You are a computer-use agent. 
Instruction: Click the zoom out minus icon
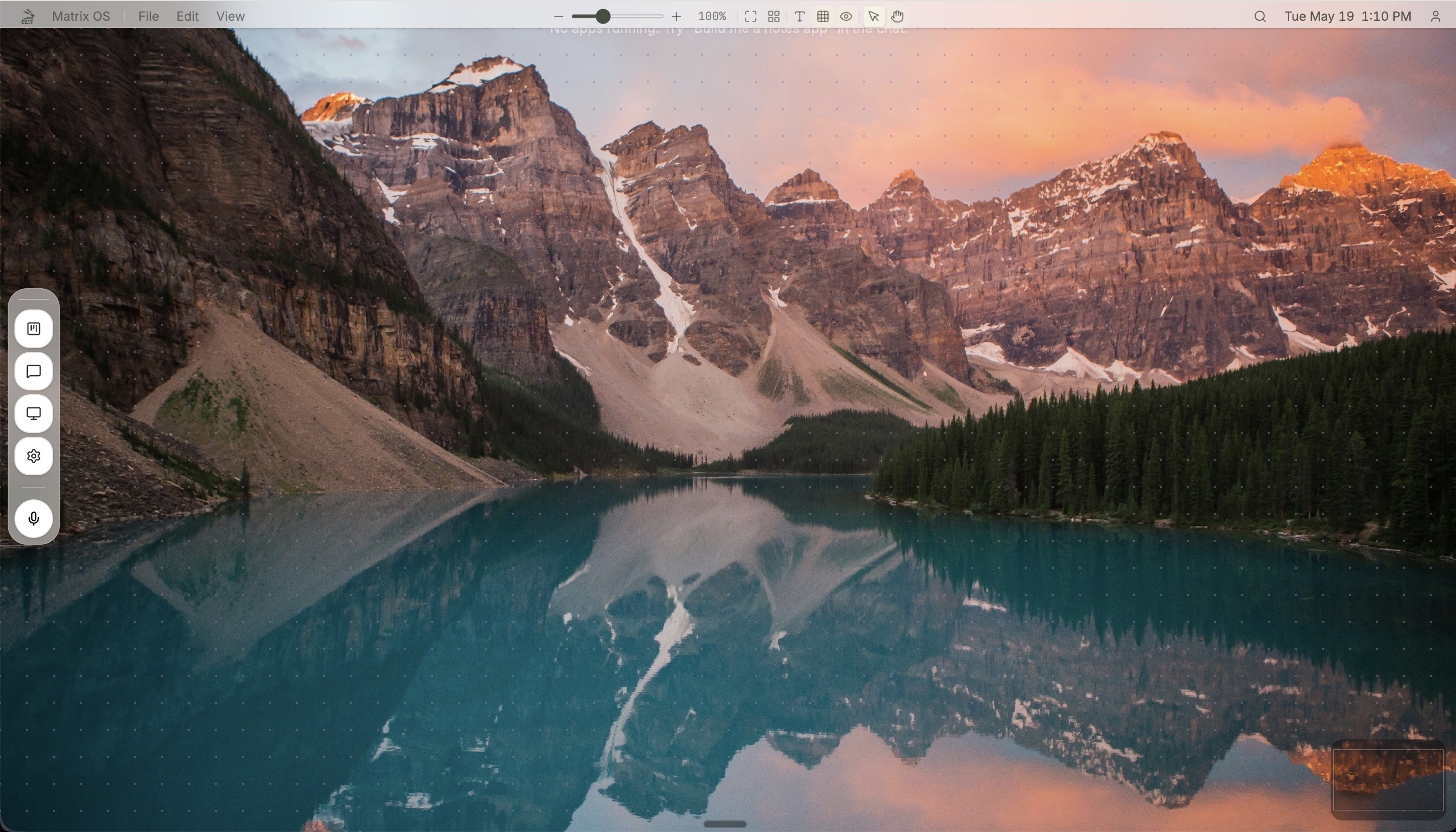[x=559, y=16]
